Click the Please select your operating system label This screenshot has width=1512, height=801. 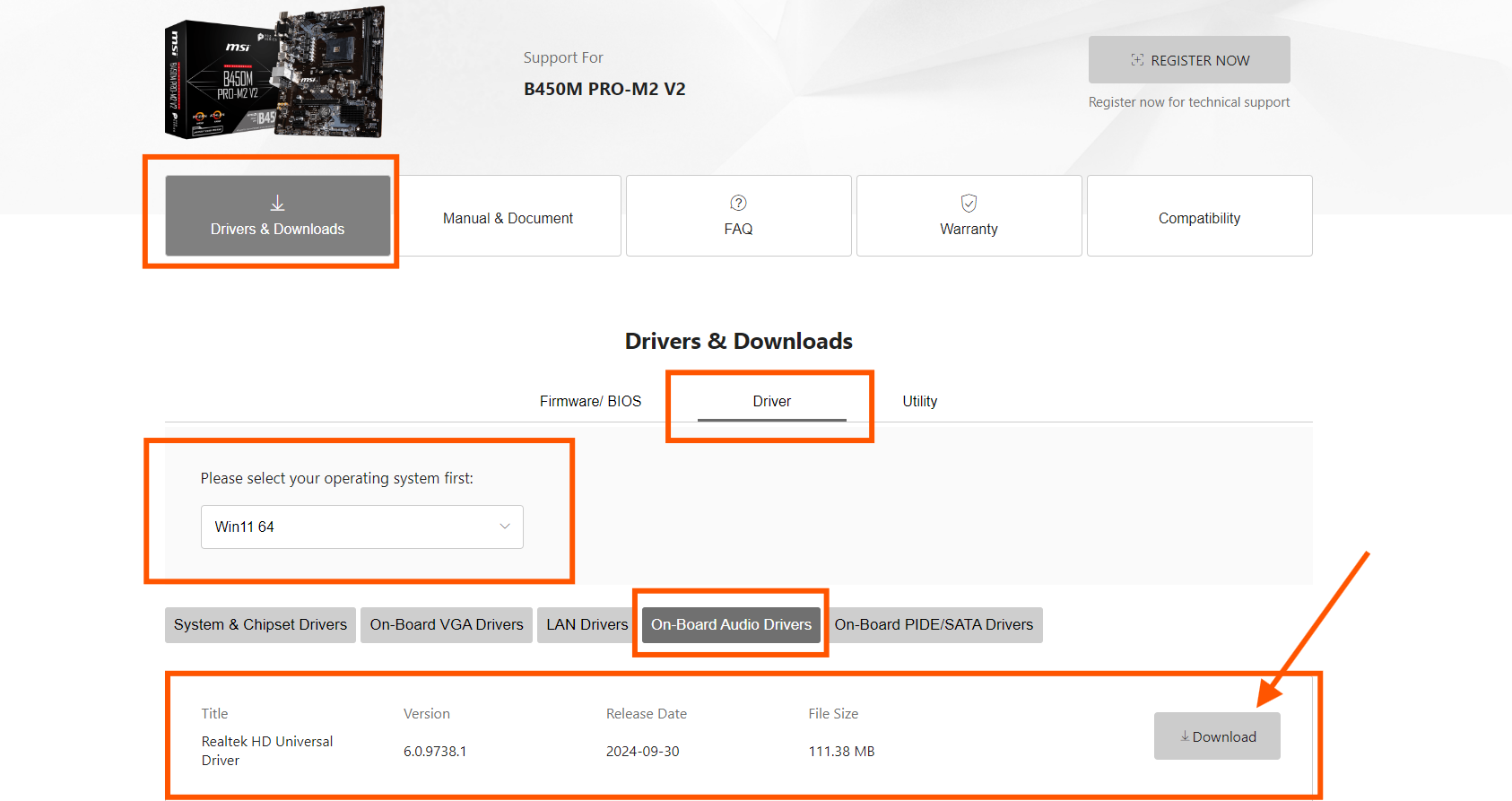click(337, 478)
